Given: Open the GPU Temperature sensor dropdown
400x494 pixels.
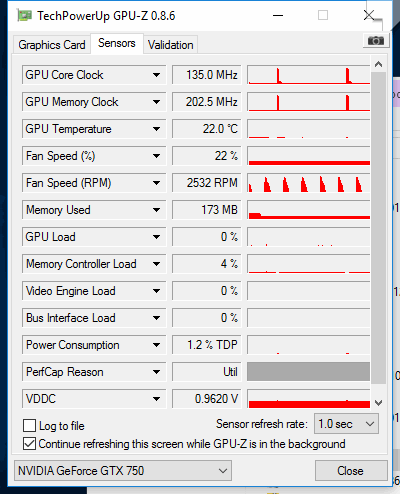Looking at the screenshot, I should point(156,129).
